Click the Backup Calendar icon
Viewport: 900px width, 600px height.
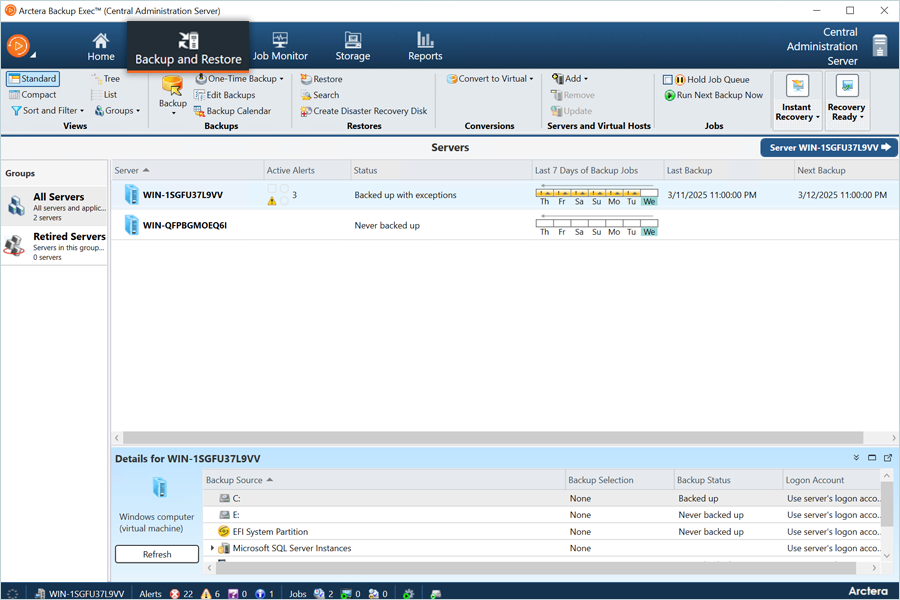point(199,111)
